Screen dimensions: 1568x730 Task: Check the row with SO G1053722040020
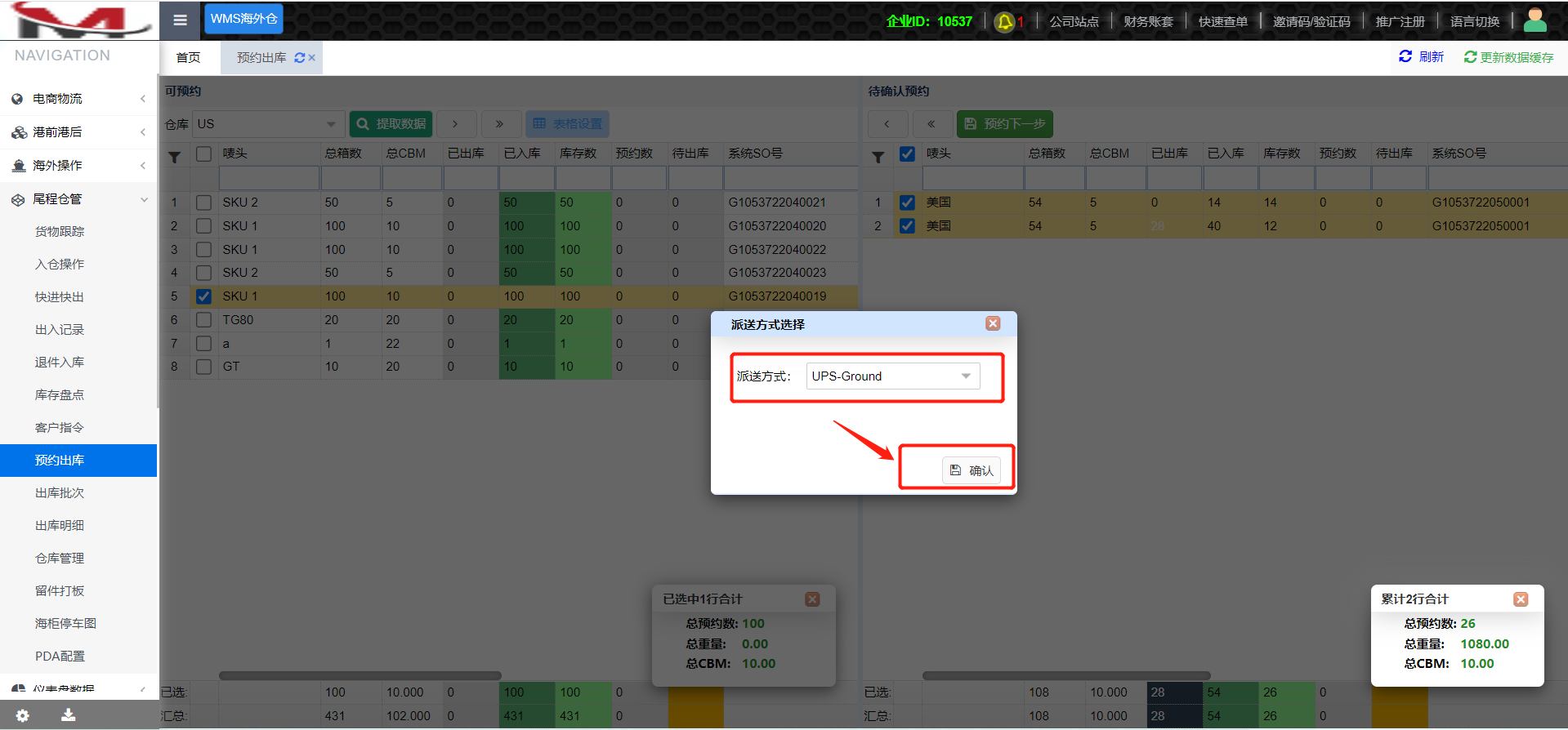click(x=204, y=226)
